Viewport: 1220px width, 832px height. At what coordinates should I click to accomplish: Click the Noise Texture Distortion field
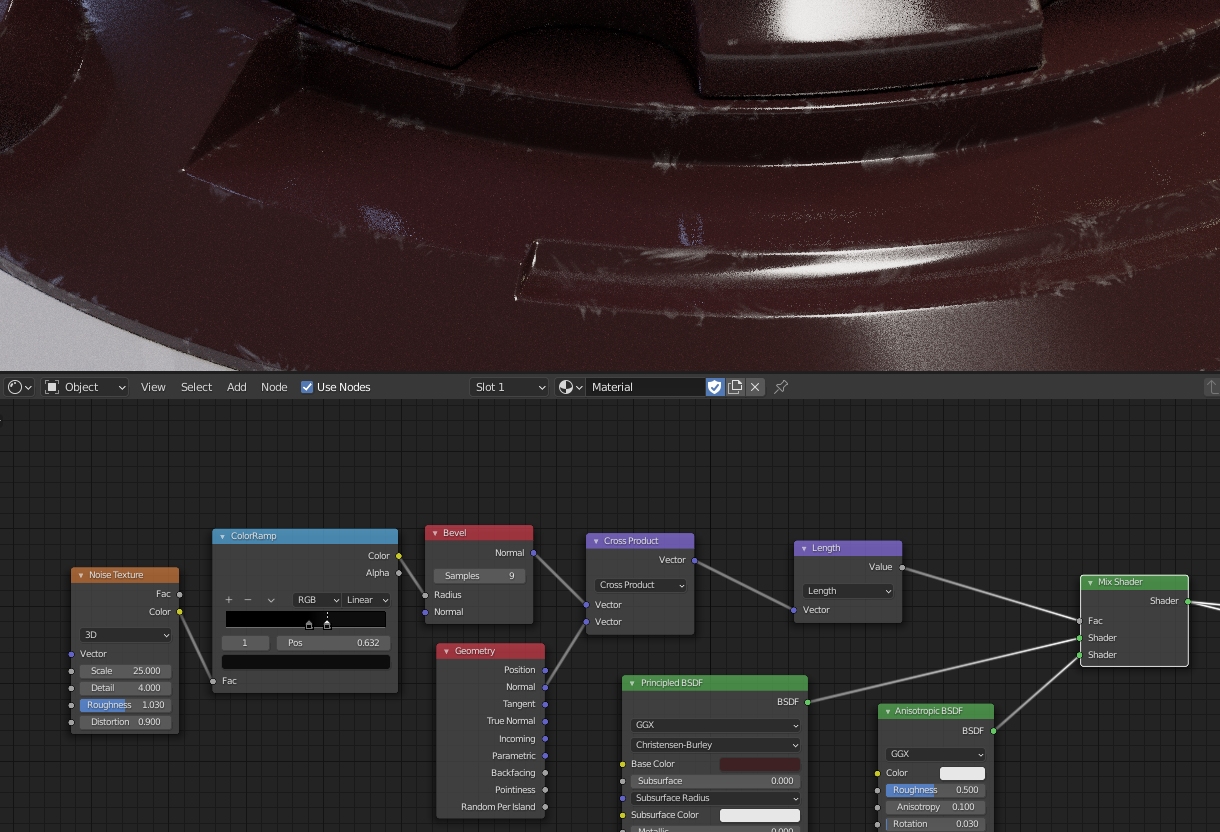(x=126, y=722)
